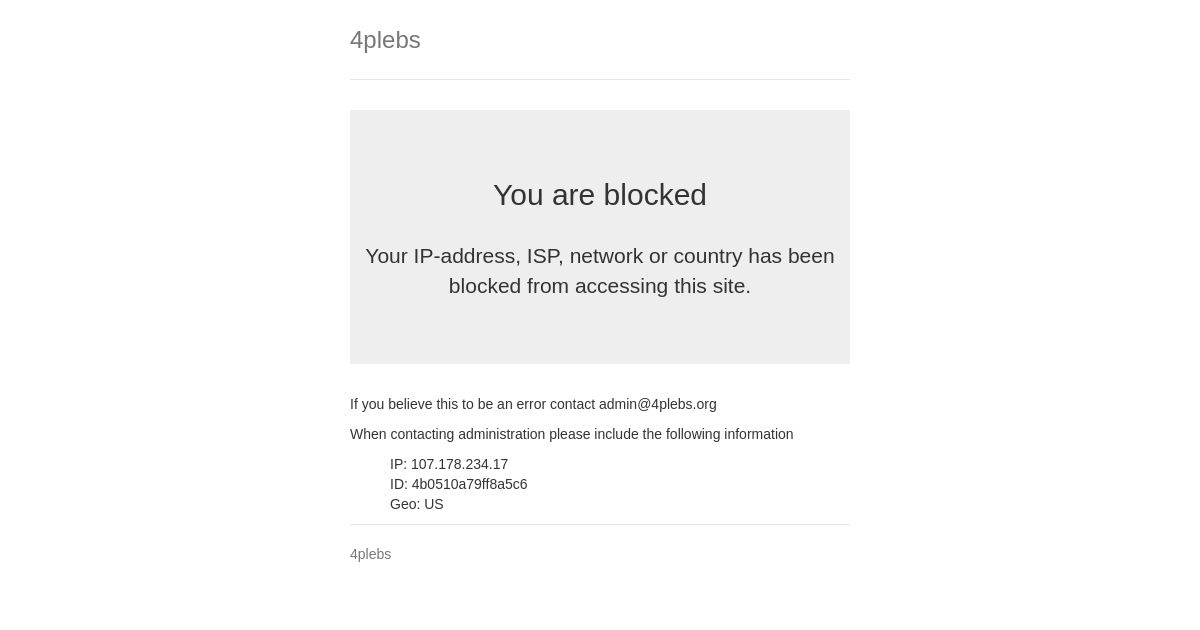Click the "Geo:" label
1200x630 pixels.
point(405,504)
